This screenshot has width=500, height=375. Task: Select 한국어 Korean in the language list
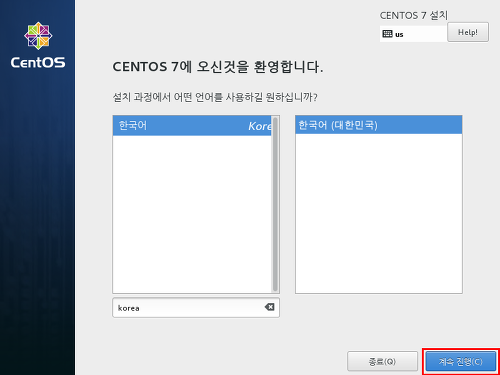[192, 126]
